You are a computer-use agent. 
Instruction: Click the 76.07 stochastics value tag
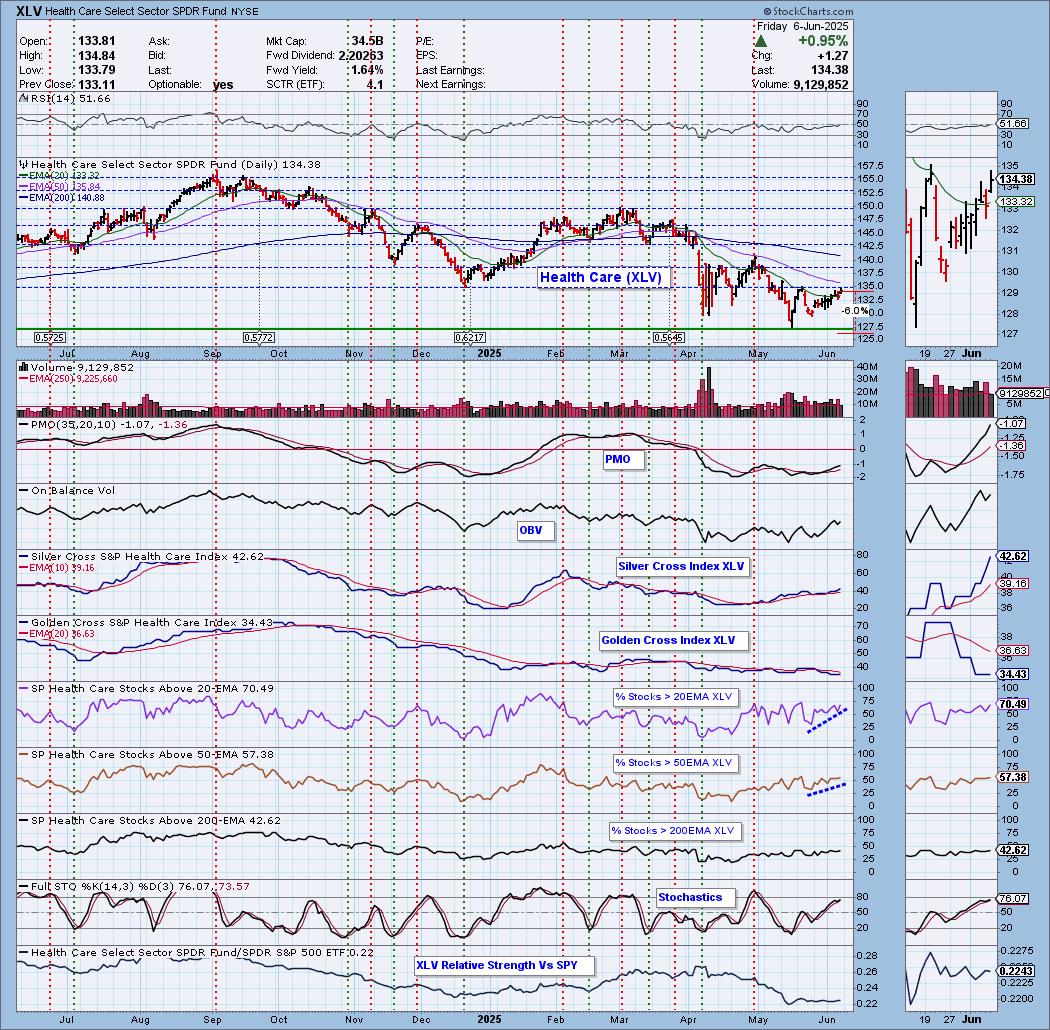tap(1013, 899)
